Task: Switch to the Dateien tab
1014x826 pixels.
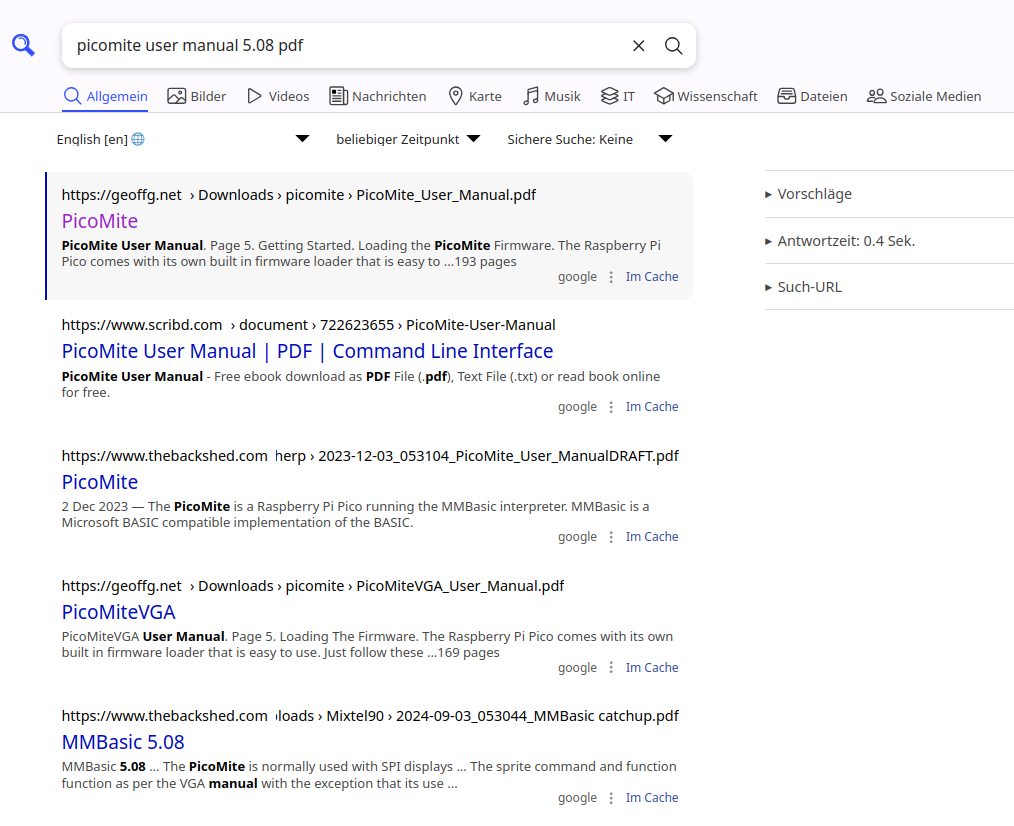Action: [x=812, y=96]
